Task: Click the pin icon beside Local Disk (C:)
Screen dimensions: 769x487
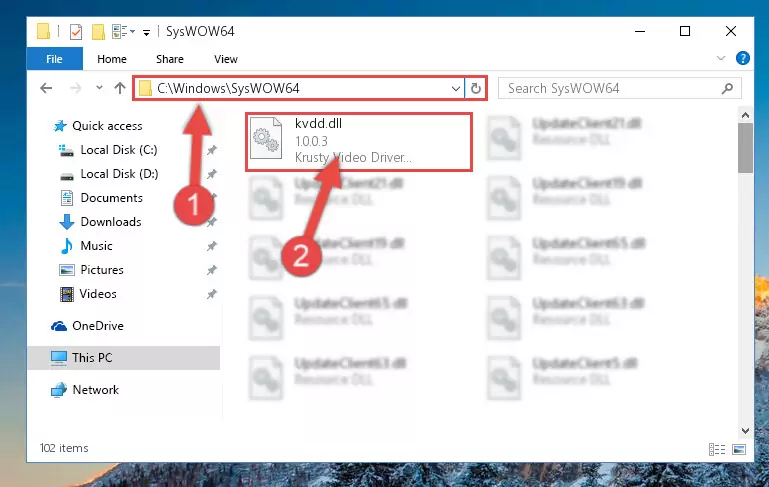Action: click(211, 150)
